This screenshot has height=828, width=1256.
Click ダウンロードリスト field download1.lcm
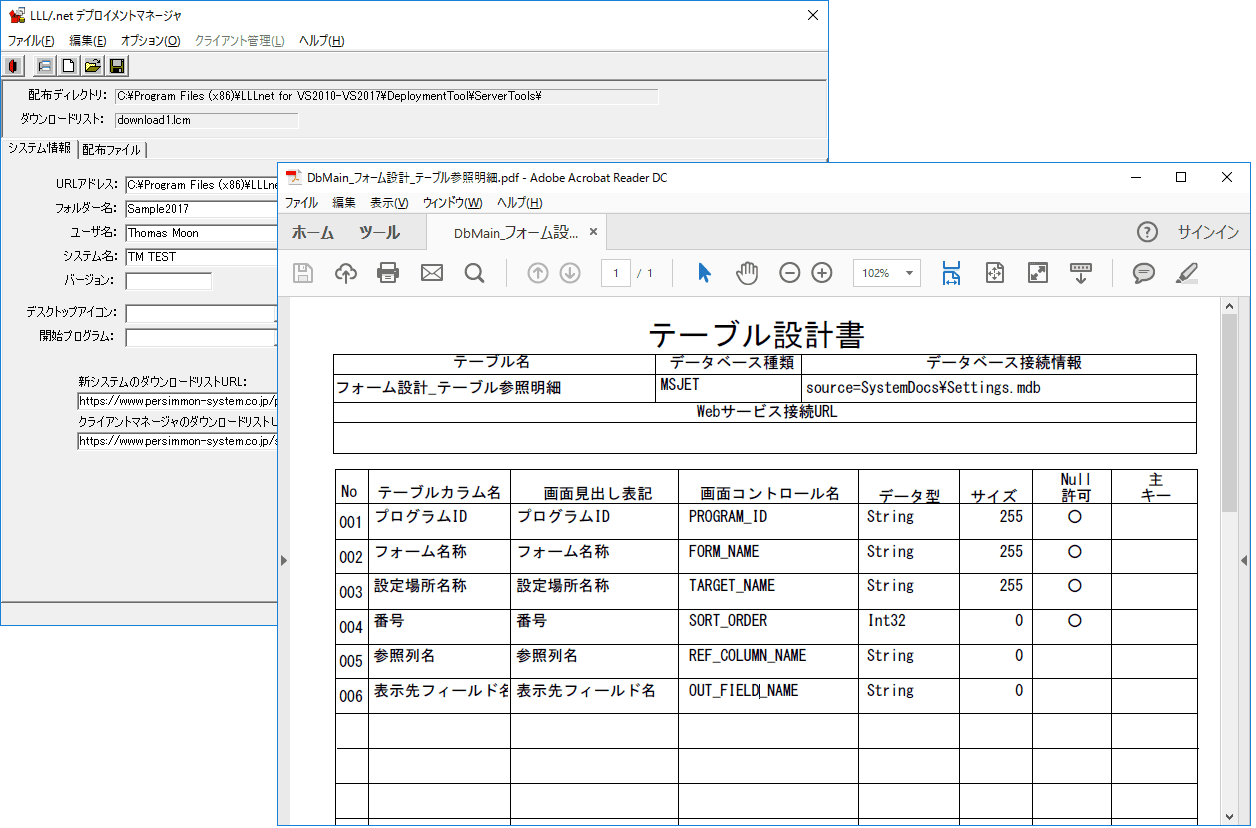(x=206, y=120)
